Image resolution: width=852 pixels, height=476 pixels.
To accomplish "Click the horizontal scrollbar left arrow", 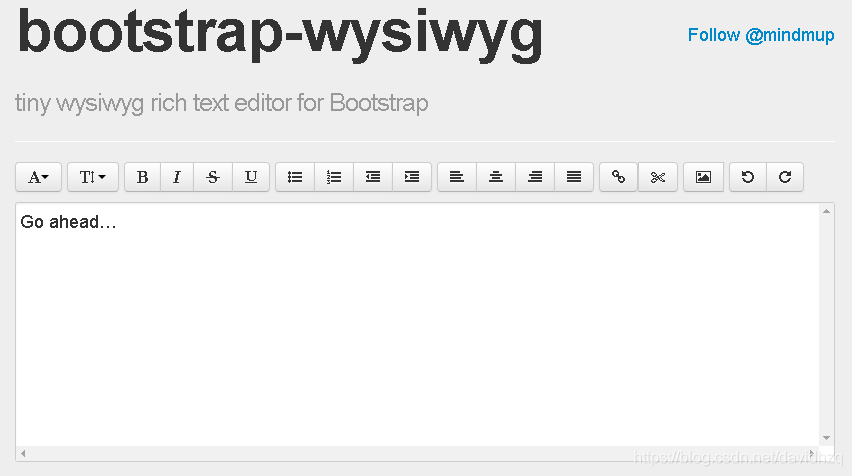I will click(23, 453).
